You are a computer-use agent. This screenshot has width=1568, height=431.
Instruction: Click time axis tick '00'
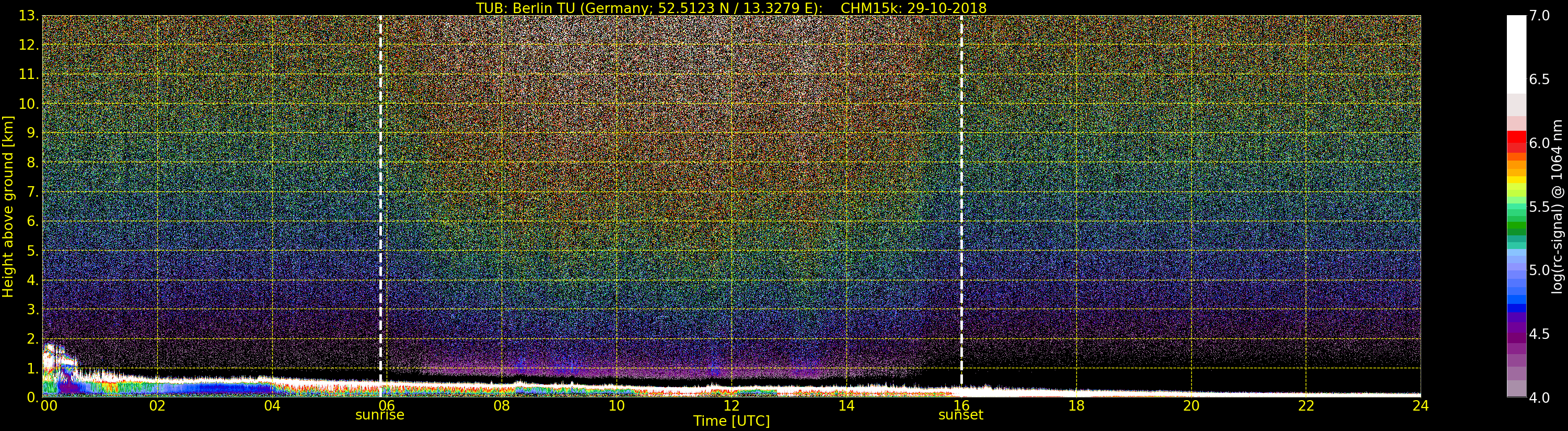[49, 405]
